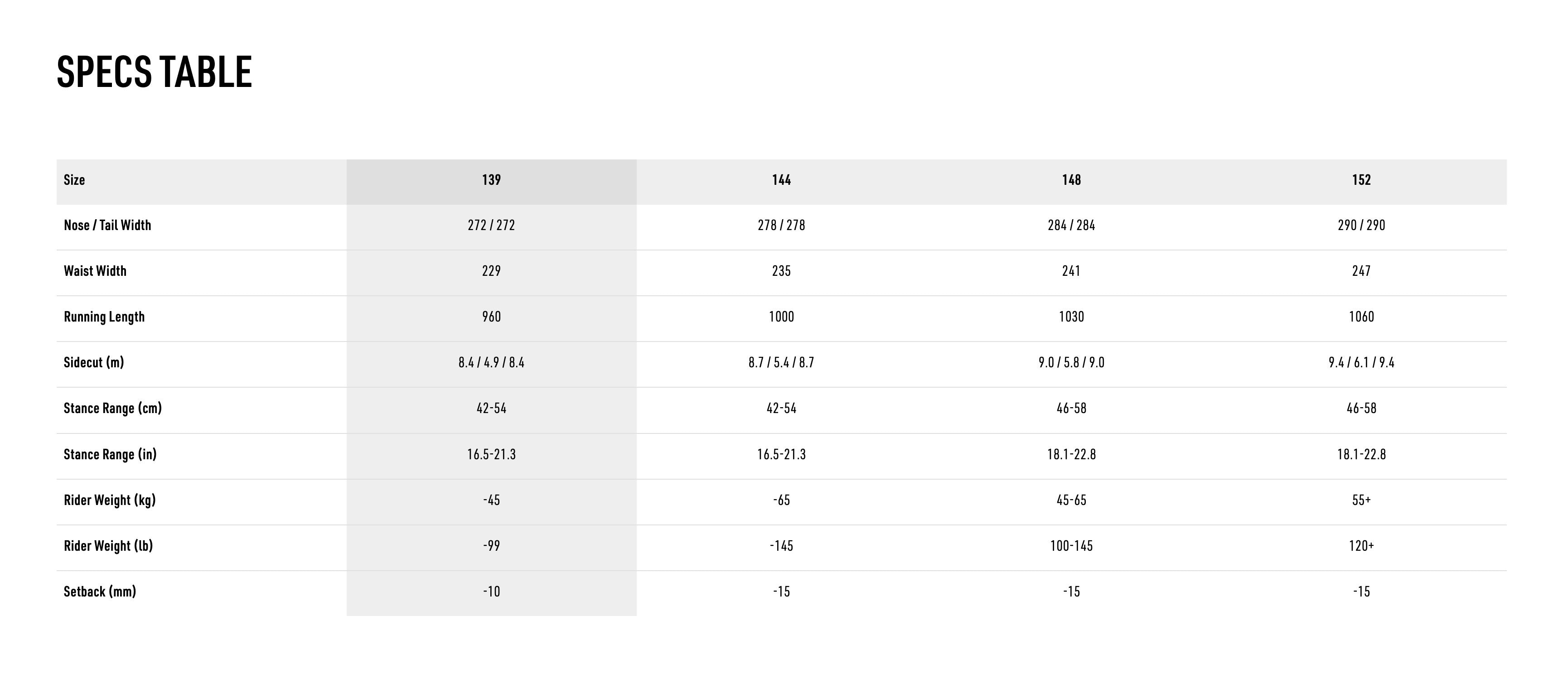Click the Rider Weight (lb) label

coord(108,546)
